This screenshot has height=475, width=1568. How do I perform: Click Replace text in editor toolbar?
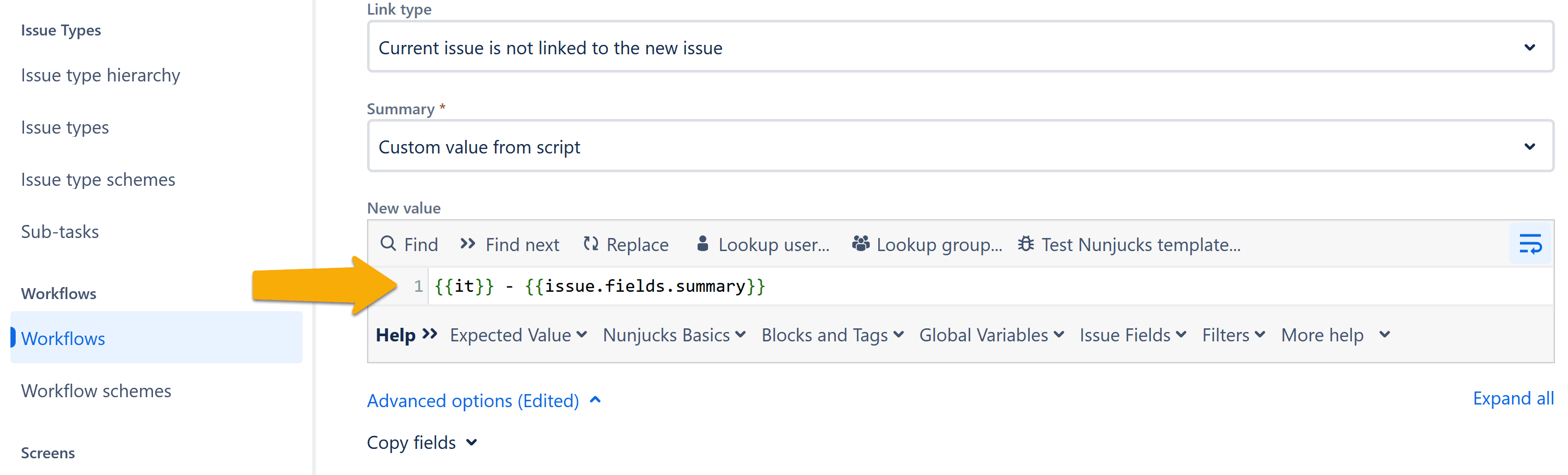(x=638, y=244)
